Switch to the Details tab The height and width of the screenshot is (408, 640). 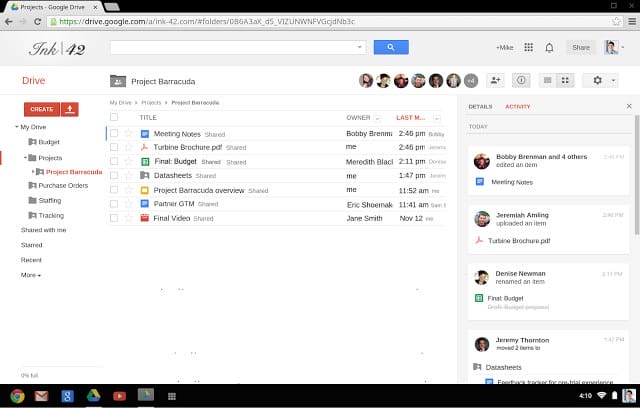pos(480,106)
